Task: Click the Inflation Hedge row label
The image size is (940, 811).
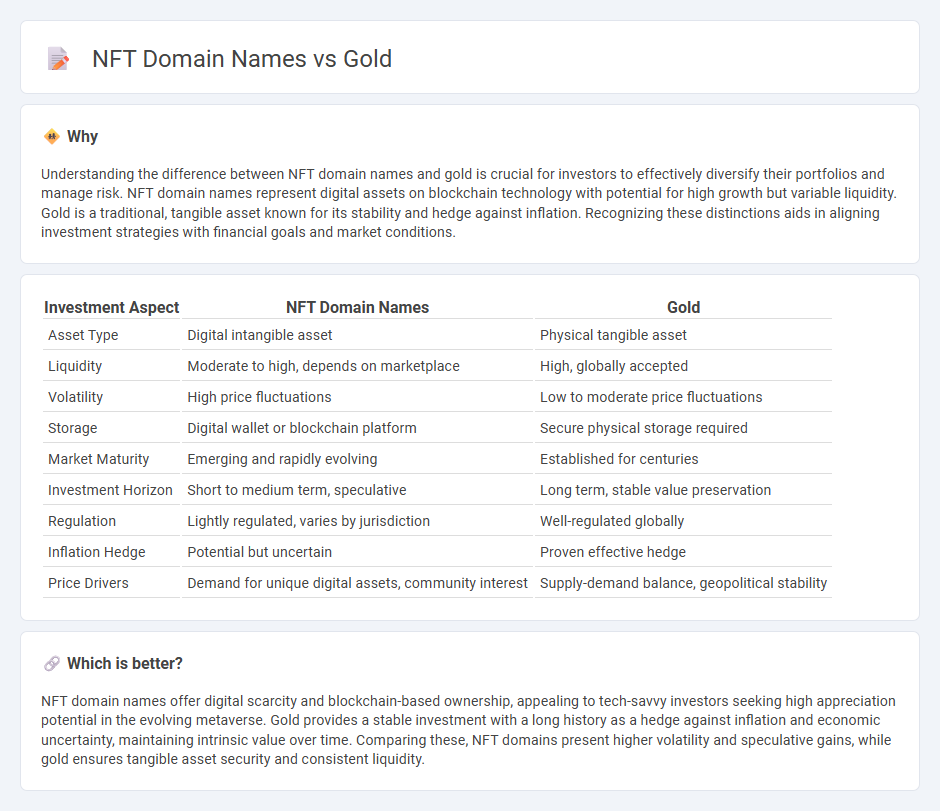Action: 97,552
